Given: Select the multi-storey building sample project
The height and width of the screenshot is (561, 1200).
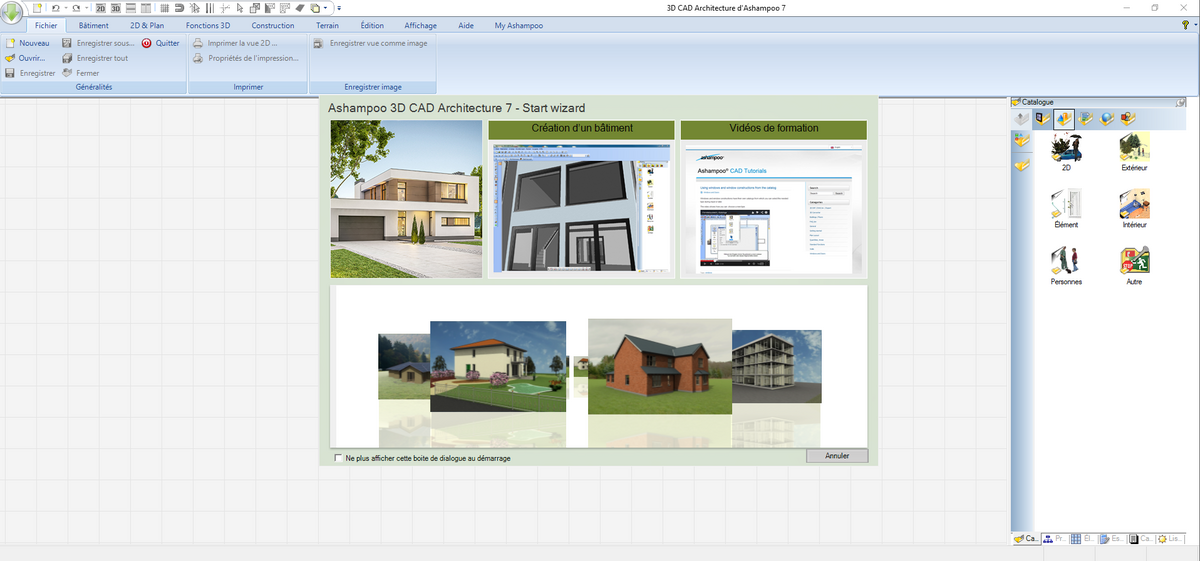Looking at the screenshot, I should [776, 367].
